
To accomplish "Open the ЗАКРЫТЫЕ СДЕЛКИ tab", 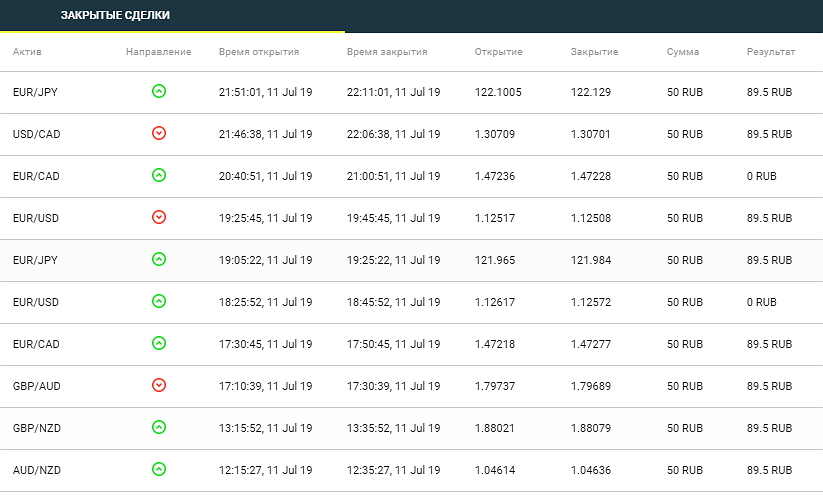I will [115, 15].
